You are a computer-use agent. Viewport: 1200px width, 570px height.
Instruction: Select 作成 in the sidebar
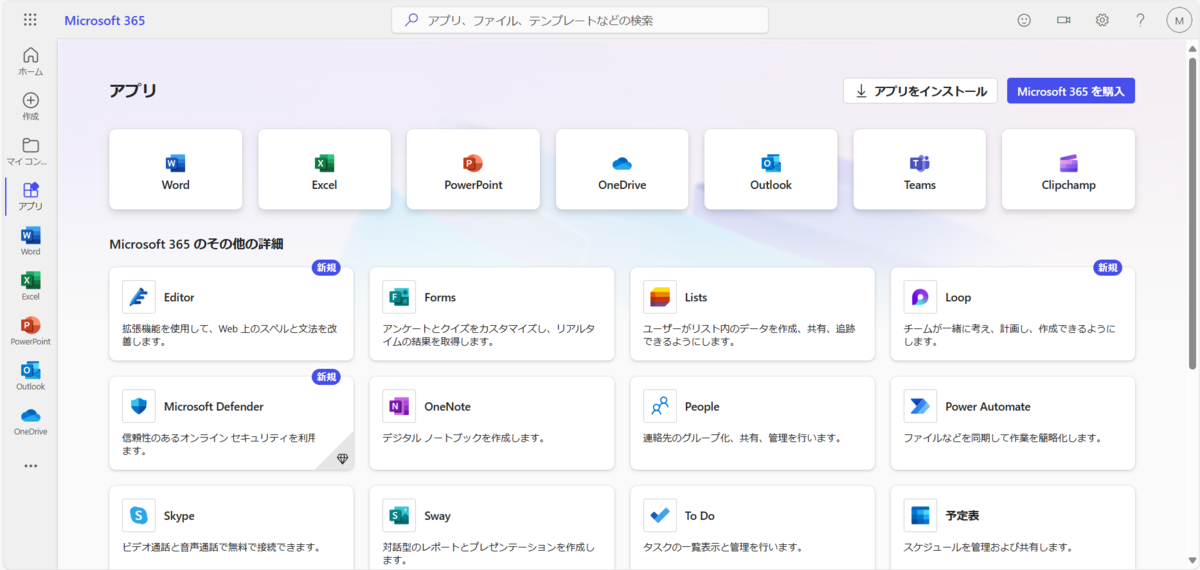(x=30, y=107)
